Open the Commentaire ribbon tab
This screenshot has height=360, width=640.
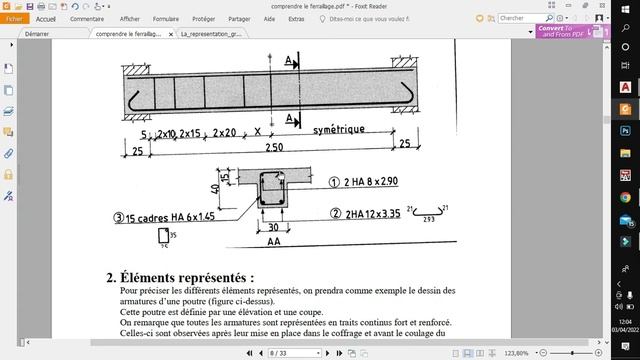point(87,19)
